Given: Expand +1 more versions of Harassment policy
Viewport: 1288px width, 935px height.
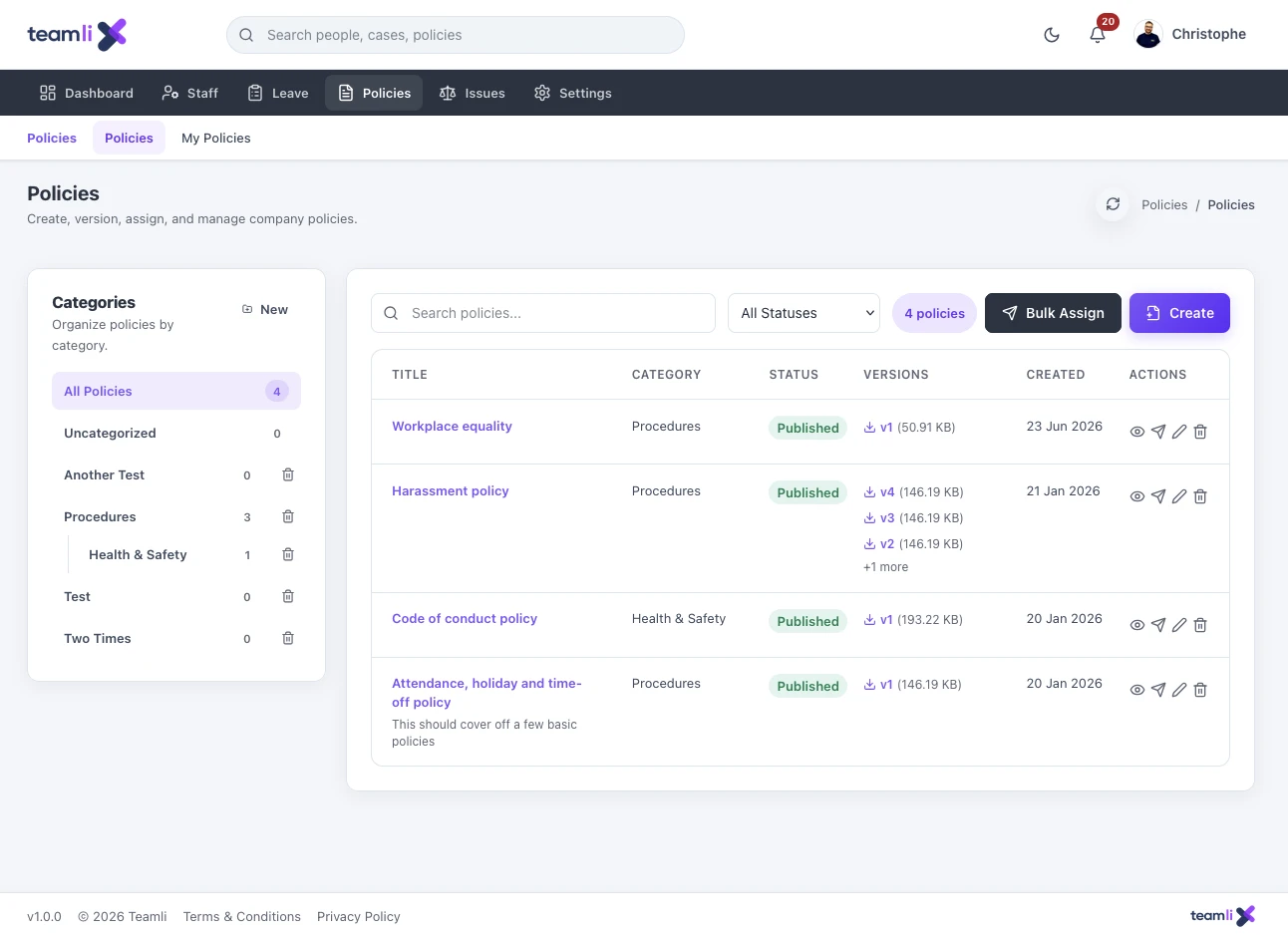Looking at the screenshot, I should 885,567.
